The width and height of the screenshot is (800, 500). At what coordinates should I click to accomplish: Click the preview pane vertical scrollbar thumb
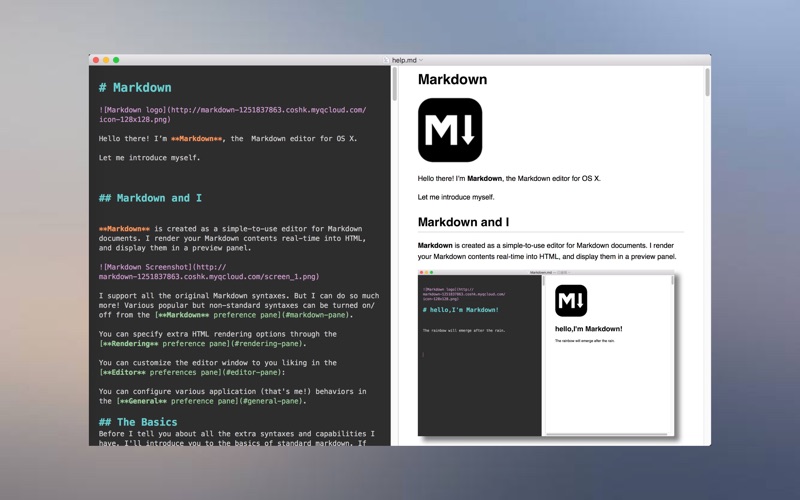[x=707, y=82]
